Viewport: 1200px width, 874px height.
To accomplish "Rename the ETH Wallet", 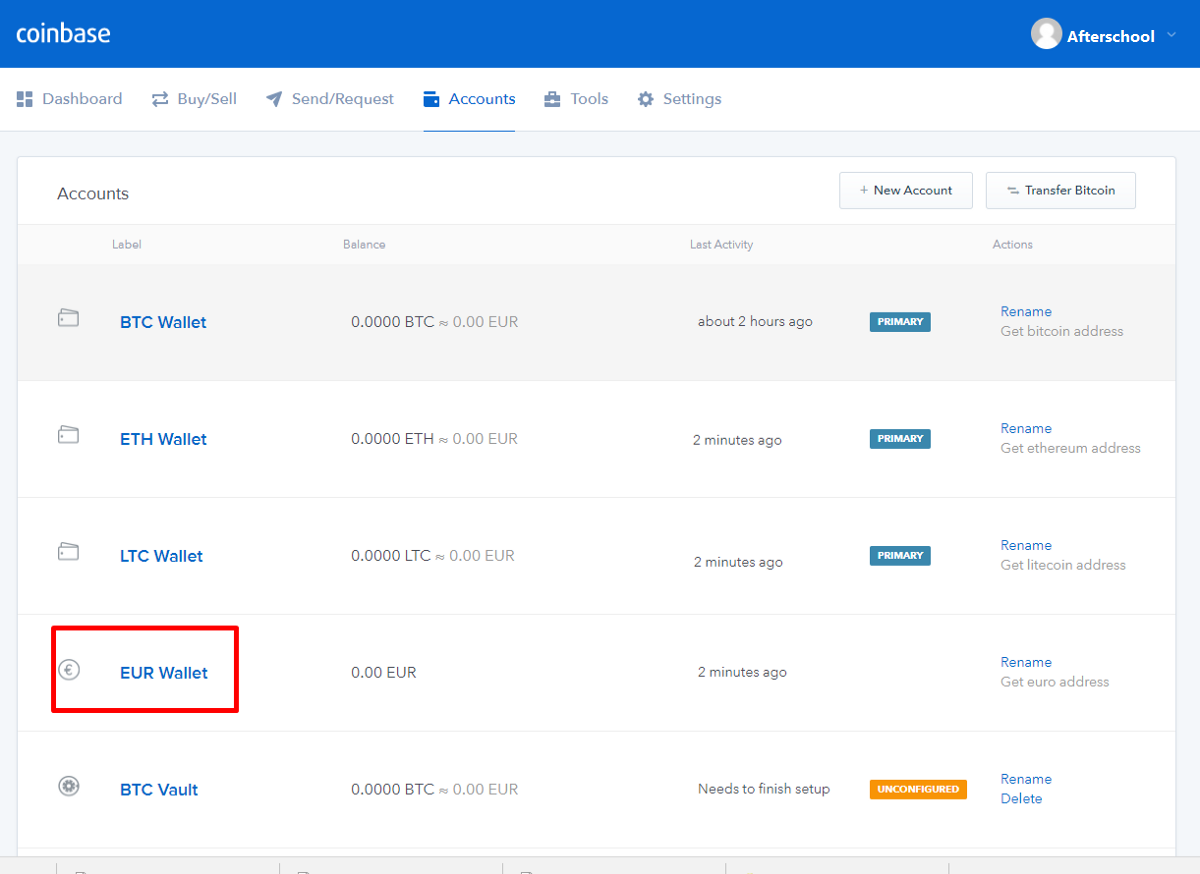I will click(x=1026, y=428).
